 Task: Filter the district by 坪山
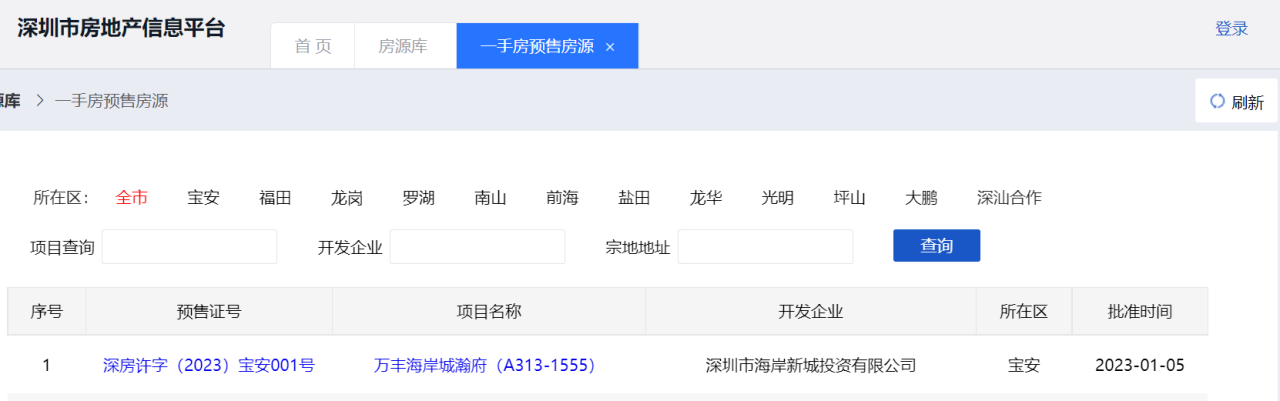point(849,198)
